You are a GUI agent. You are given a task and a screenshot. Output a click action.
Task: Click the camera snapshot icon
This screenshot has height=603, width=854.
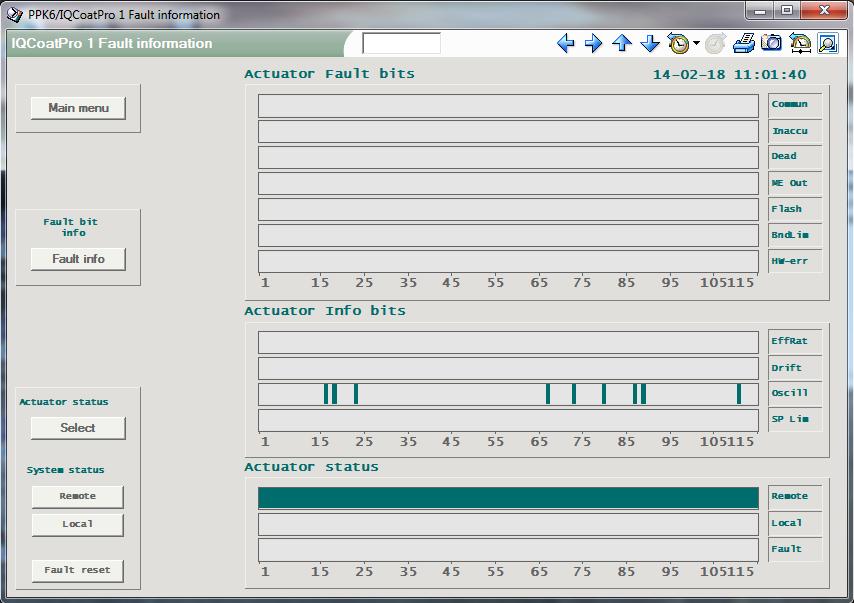771,43
